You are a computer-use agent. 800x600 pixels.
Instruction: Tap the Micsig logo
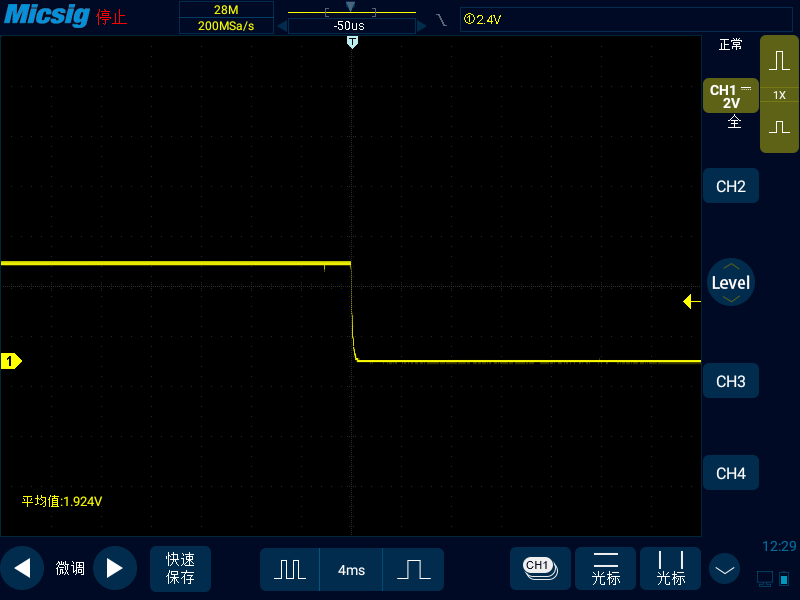click(x=47, y=15)
